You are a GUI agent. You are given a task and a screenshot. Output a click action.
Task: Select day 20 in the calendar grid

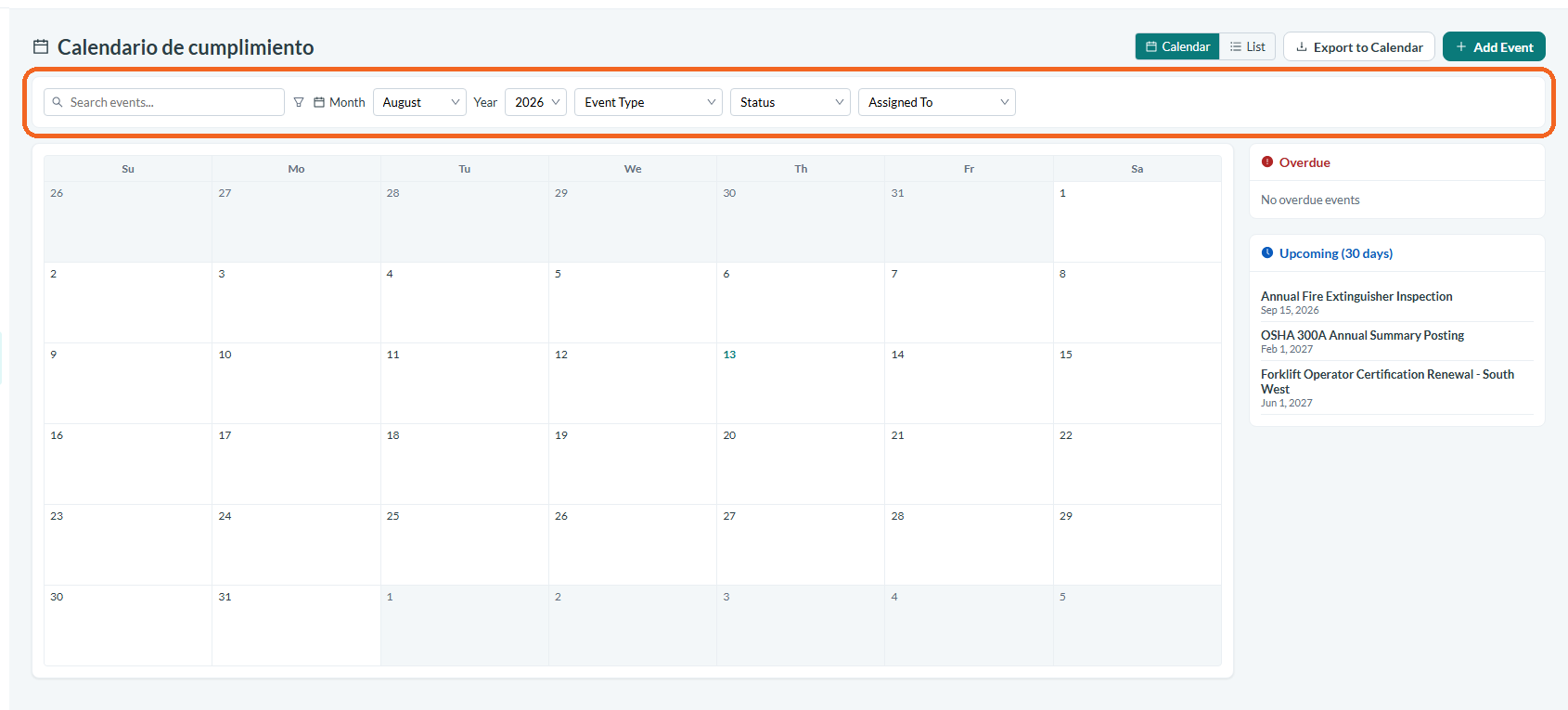click(x=801, y=464)
